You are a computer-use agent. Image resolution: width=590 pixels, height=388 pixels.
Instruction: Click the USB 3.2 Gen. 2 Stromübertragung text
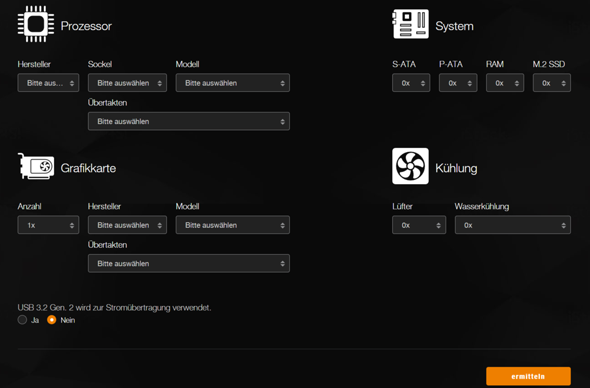[114, 308]
